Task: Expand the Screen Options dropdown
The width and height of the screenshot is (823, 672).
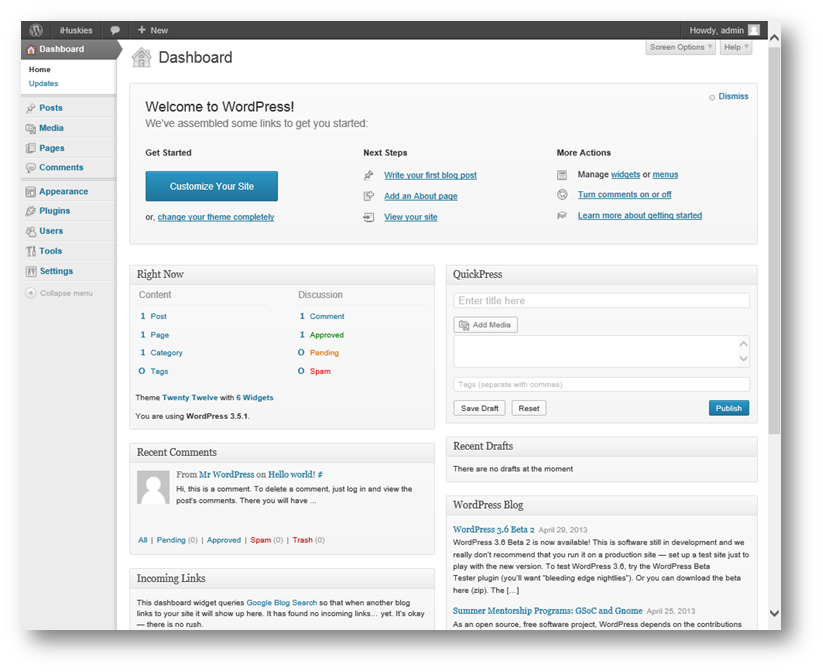Action: click(680, 47)
